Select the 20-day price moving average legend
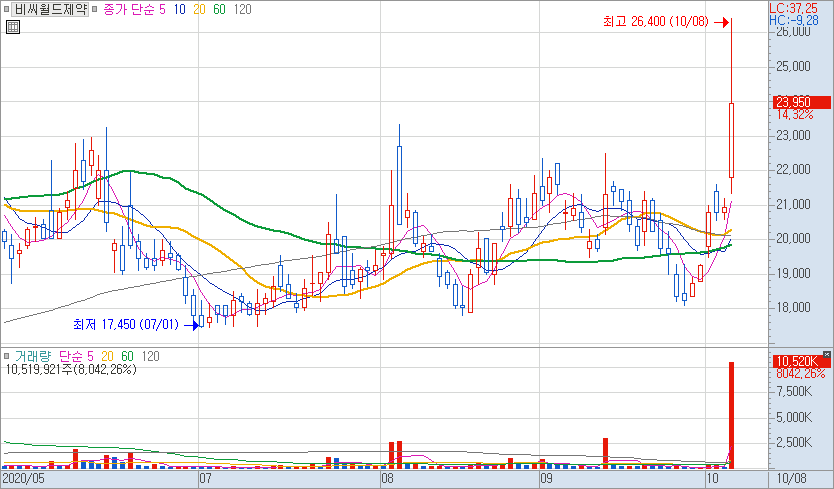Screen dimensions: 834x489 (x=199, y=9)
